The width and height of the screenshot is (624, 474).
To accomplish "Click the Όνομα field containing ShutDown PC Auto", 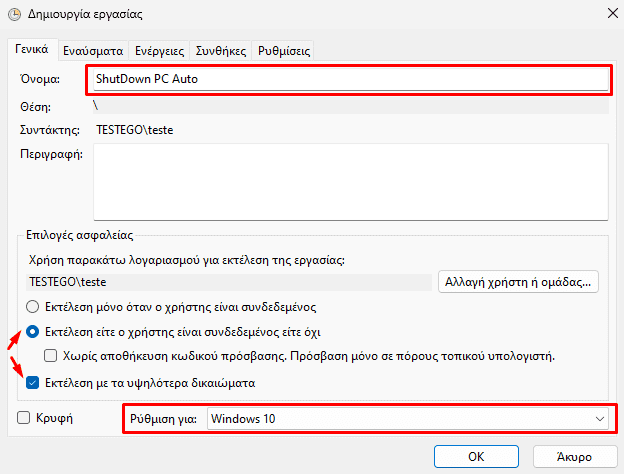I will [x=351, y=79].
